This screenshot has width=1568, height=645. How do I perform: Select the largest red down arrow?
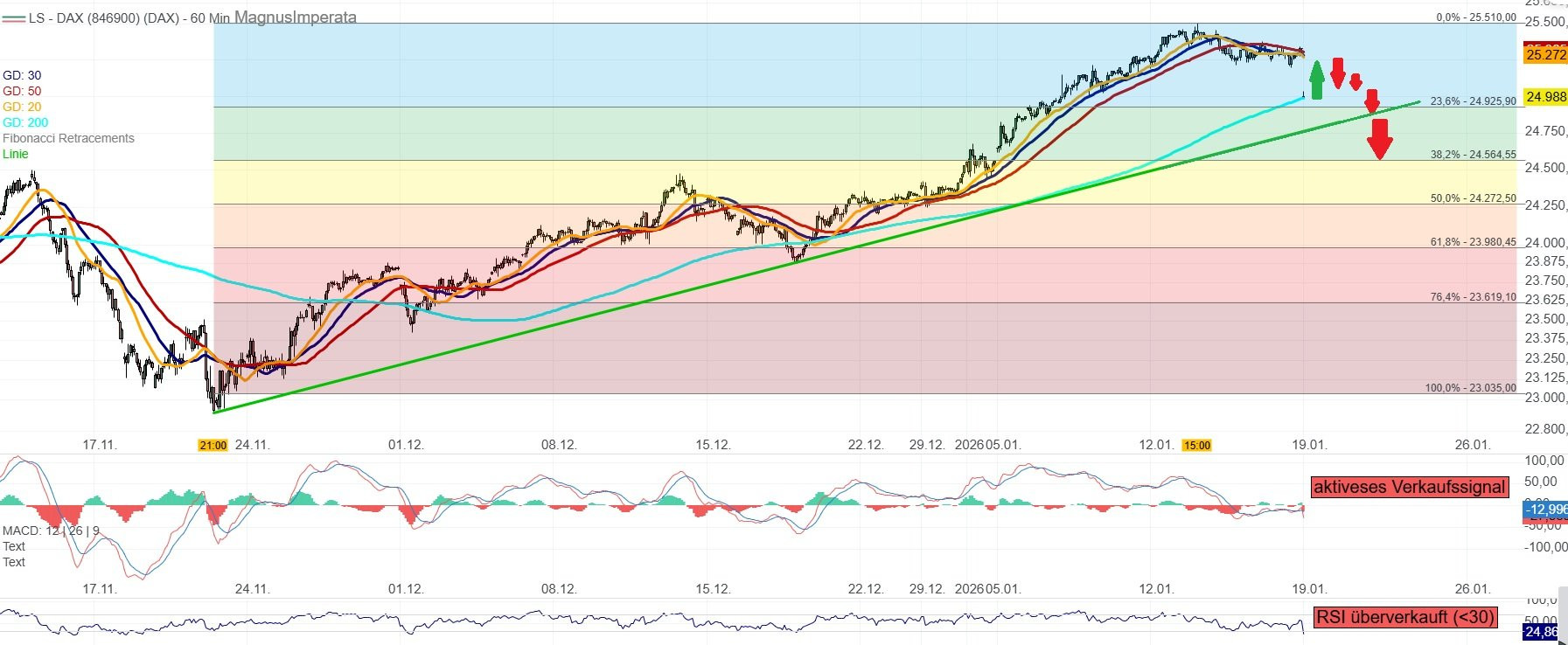pos(1379,139)
